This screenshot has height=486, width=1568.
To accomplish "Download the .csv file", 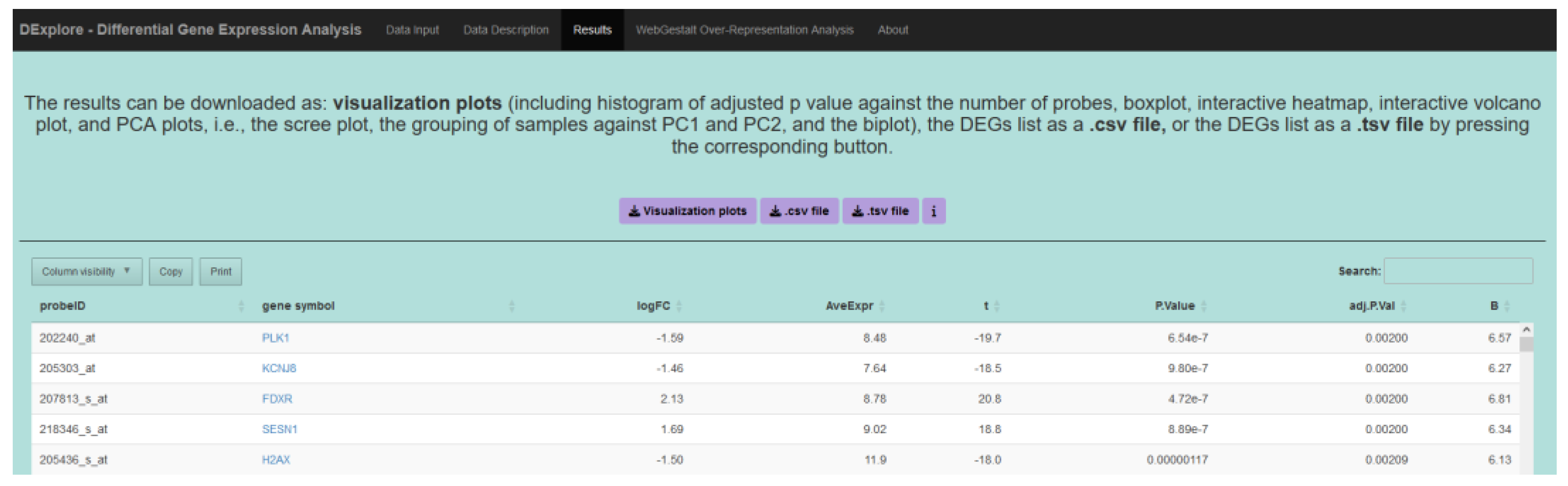I will pyautogui.click(x=798, y=211).
